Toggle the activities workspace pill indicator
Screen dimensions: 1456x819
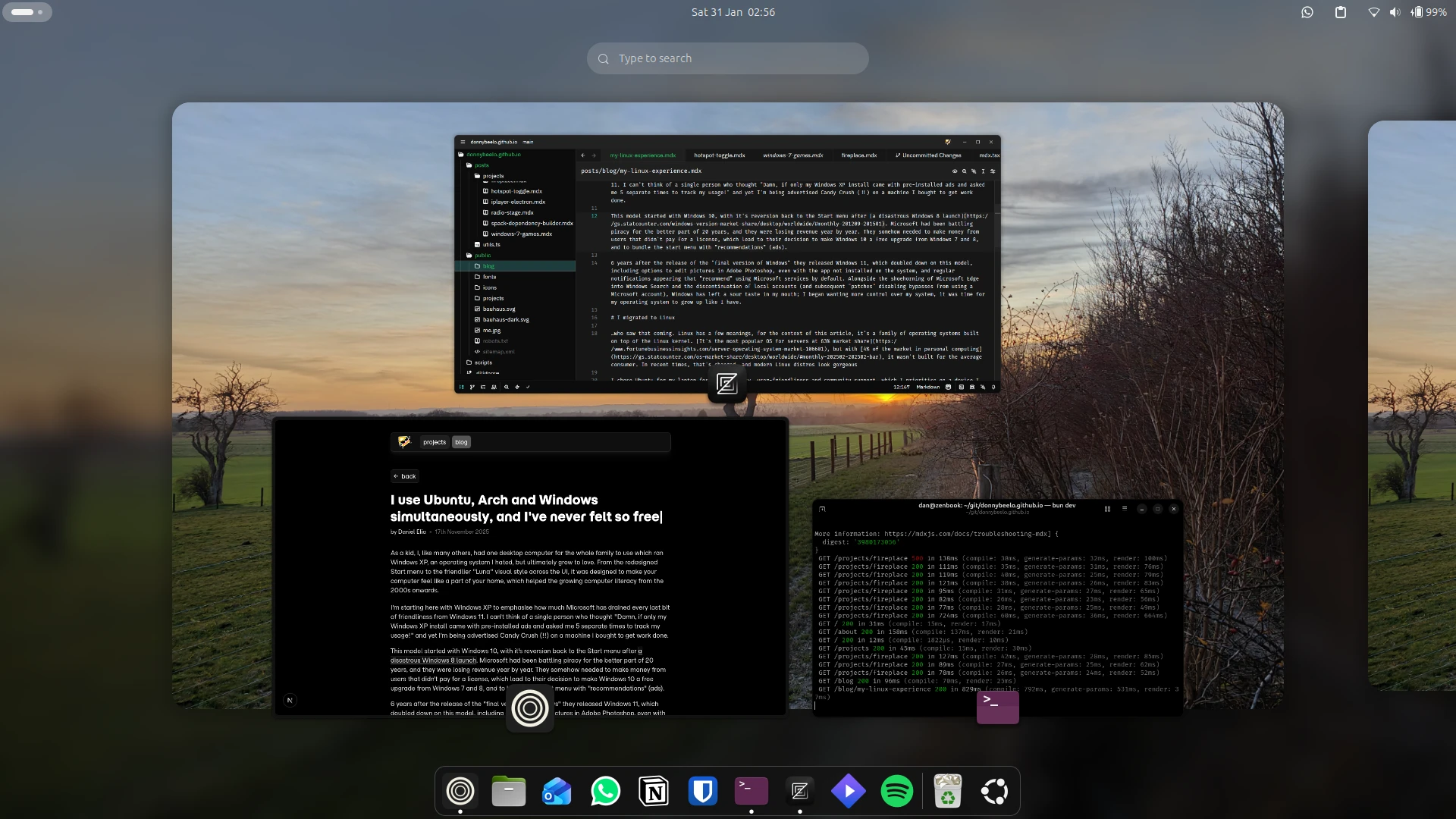coord(27,12)
